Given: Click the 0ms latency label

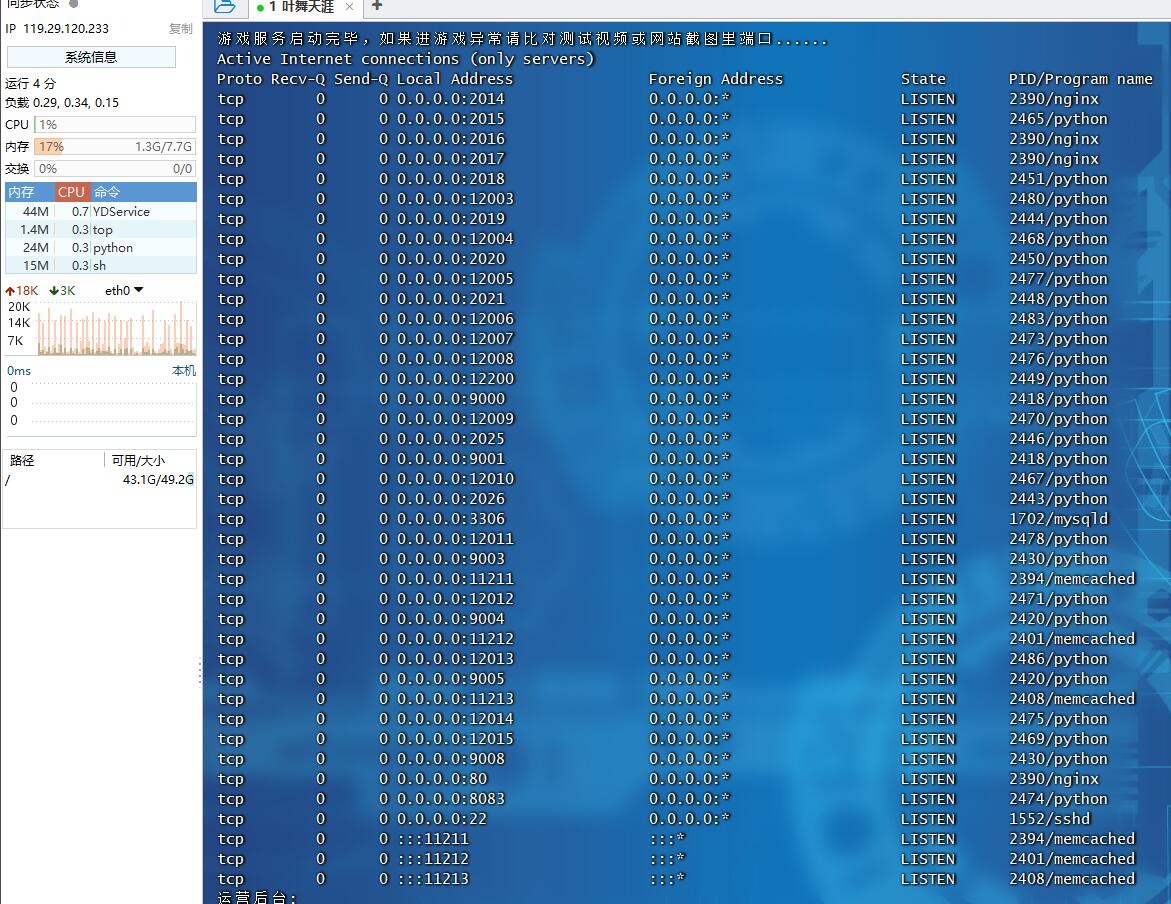Looking at the screenshot, I should (19, 371).
